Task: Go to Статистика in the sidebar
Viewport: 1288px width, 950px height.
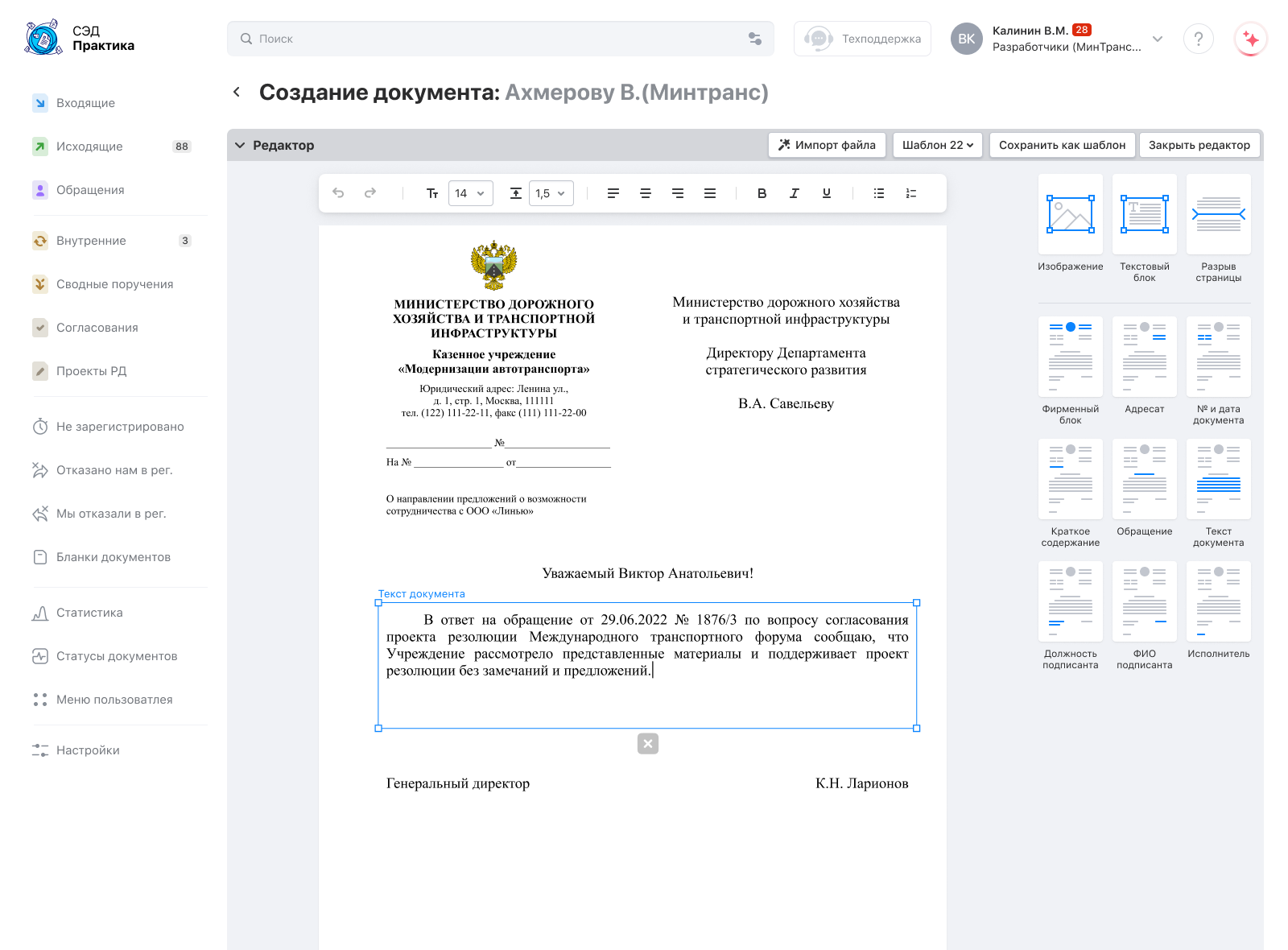Action: tap(89, 613)
